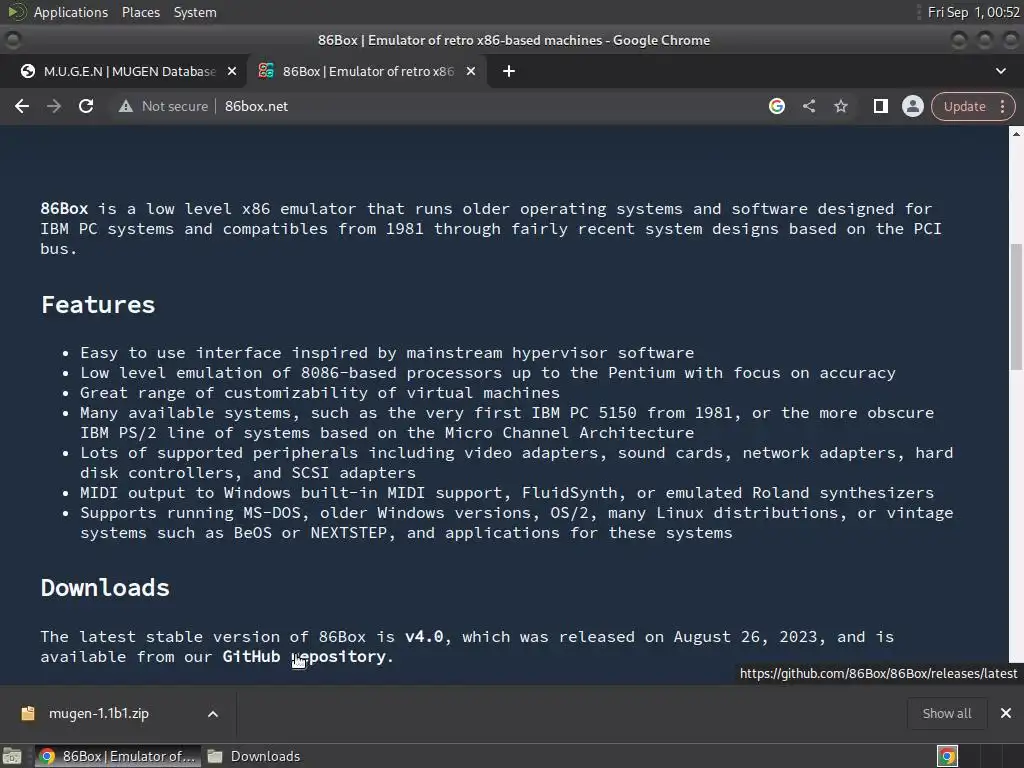Open Chrome three-dot menu
This screenshot has height=768, width=1024.
1002,106
